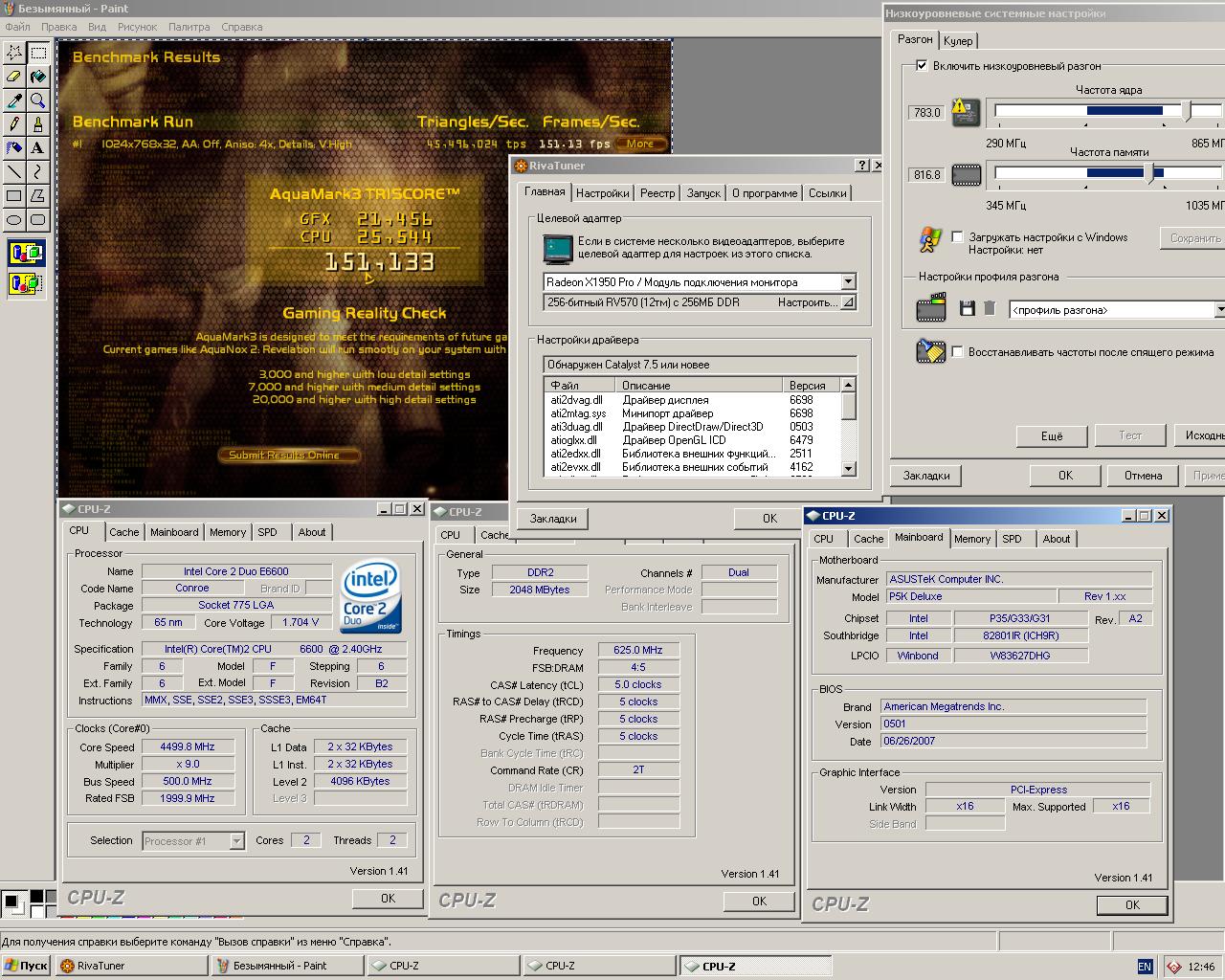Viewport: 1225px width, 980px height.
Task: Select the Rectangle shape tool
Action: [14, 196]
